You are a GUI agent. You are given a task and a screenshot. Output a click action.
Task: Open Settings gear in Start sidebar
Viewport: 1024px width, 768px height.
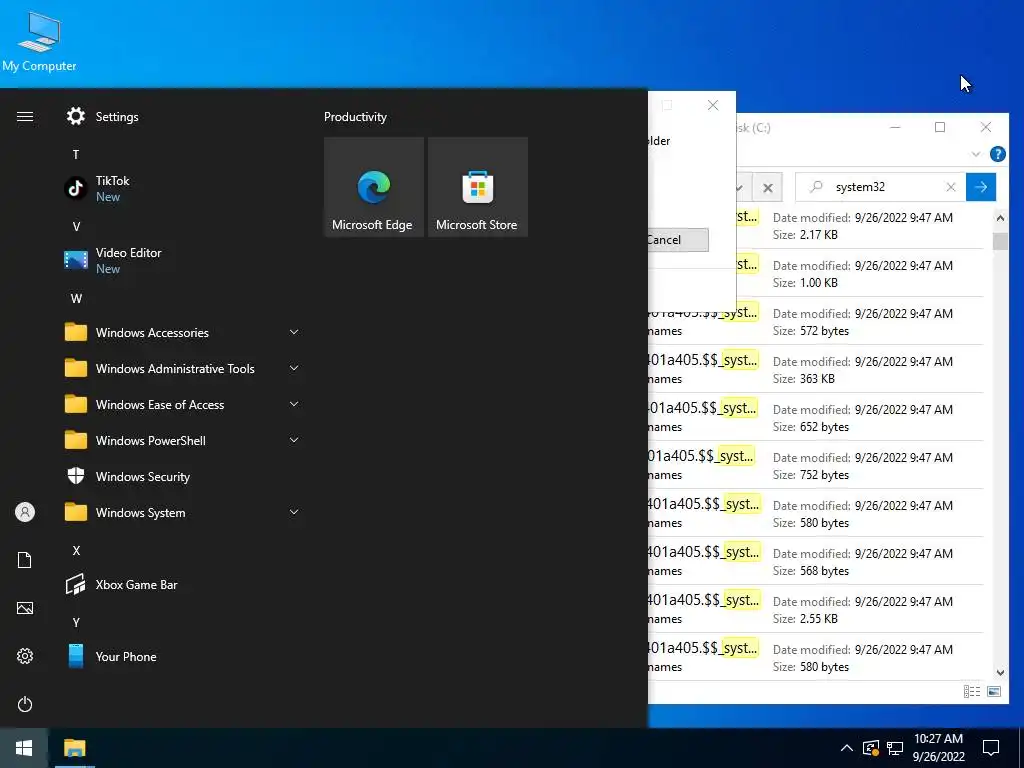[25, 656]
